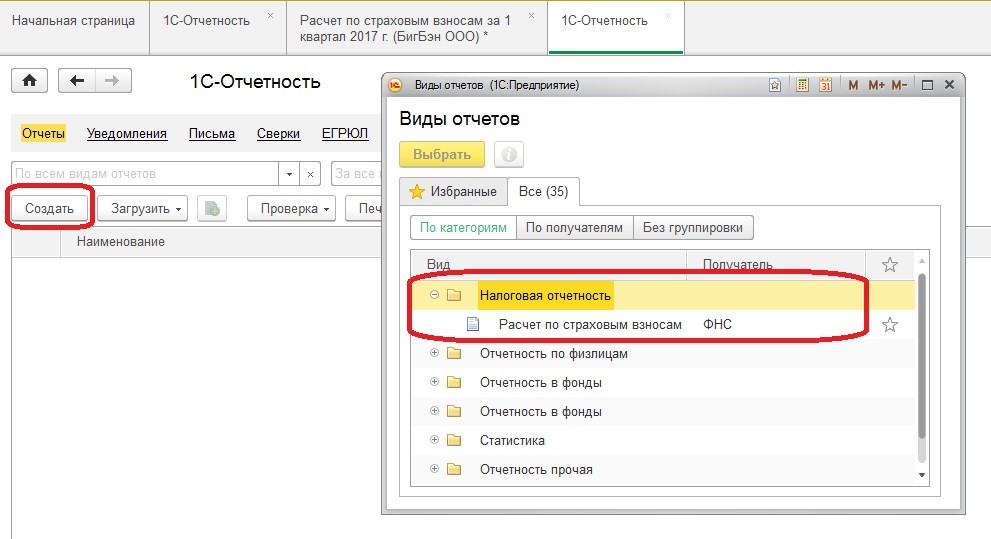
Task: Switch to Все (35) tab
Action: pyautogui.click(x=544, y=191)
